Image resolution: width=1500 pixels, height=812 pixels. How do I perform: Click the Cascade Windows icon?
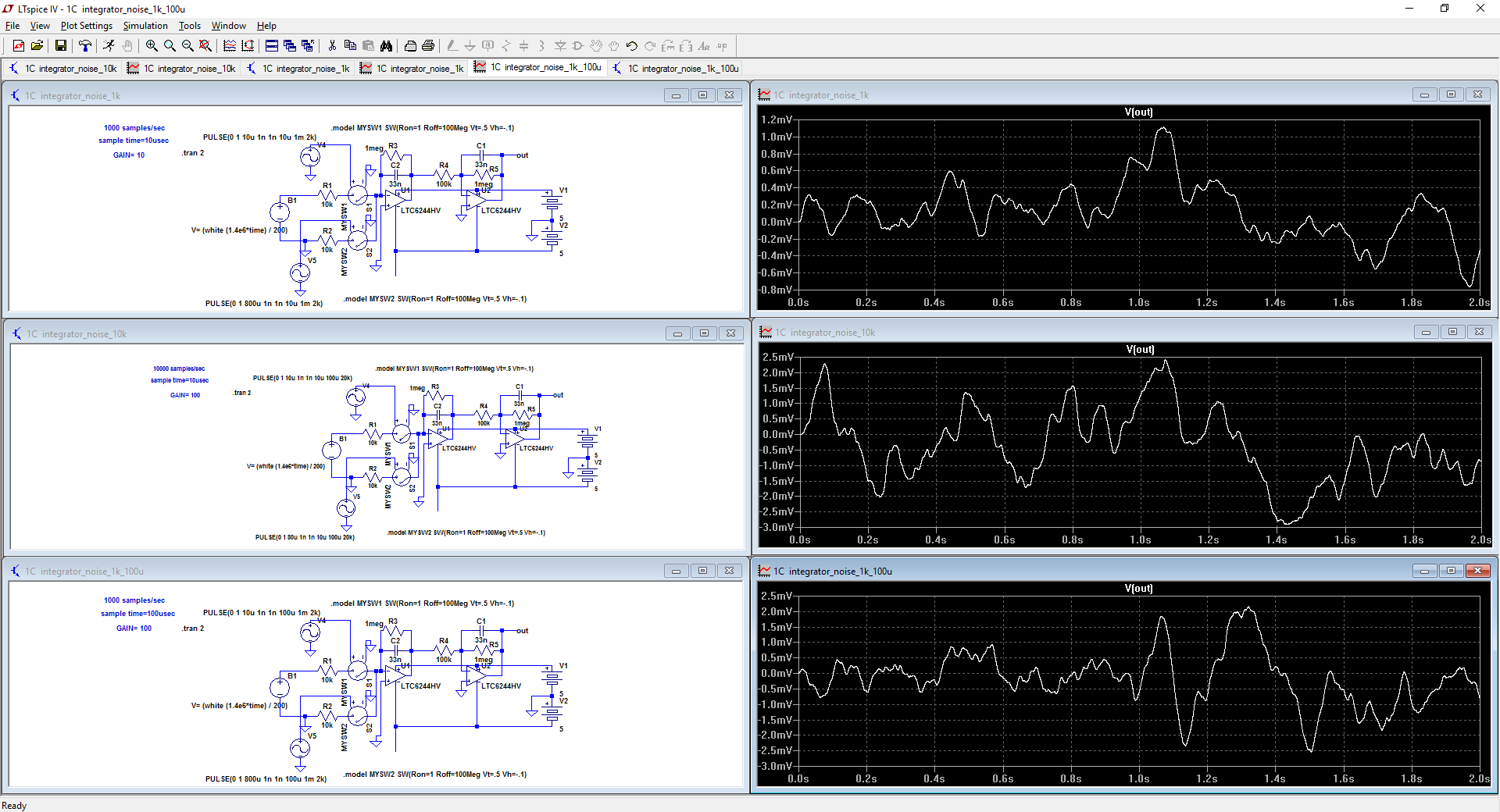(x=289, y=46)
